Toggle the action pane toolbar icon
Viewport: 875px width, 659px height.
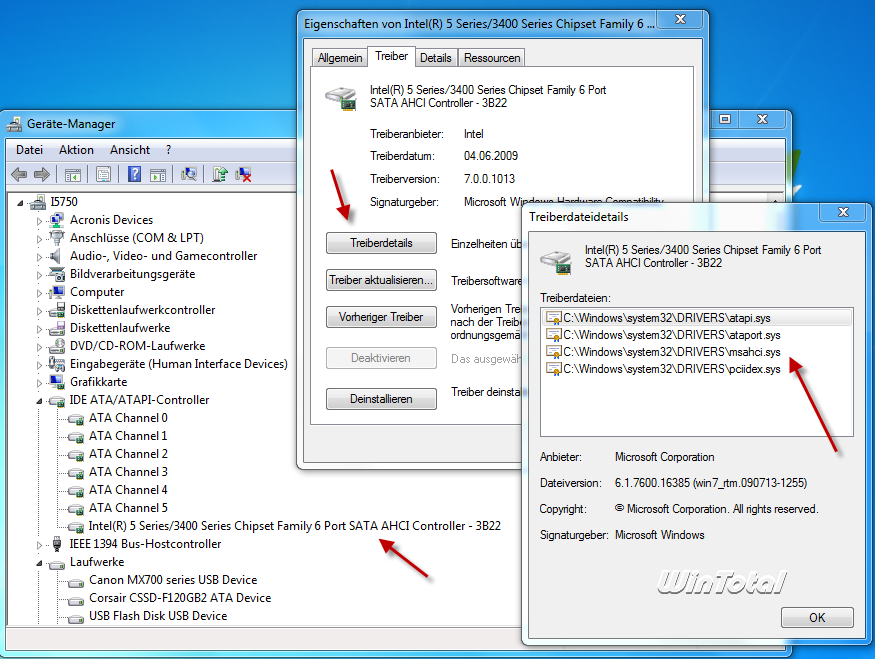click(158, 175)
